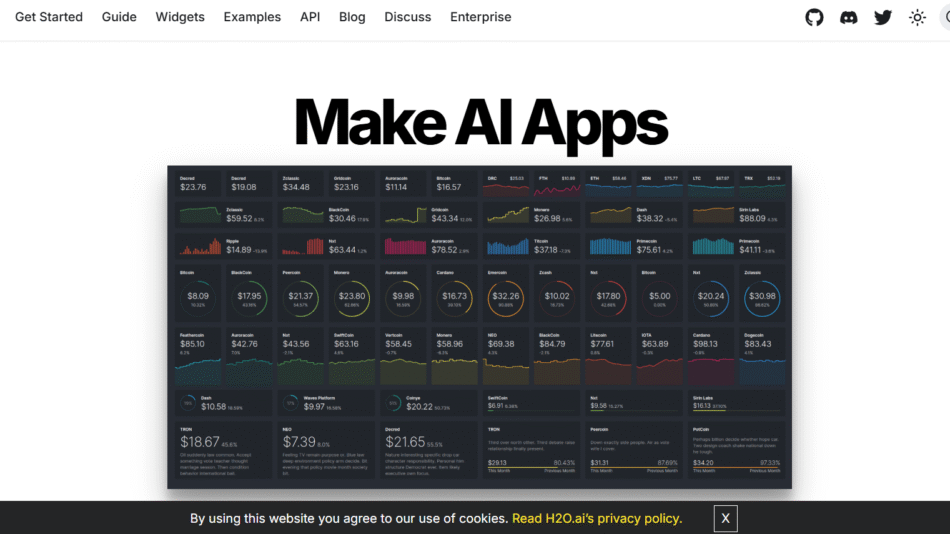
Task: Open the Discuss nav link
Action: click(x=408, y=17)
